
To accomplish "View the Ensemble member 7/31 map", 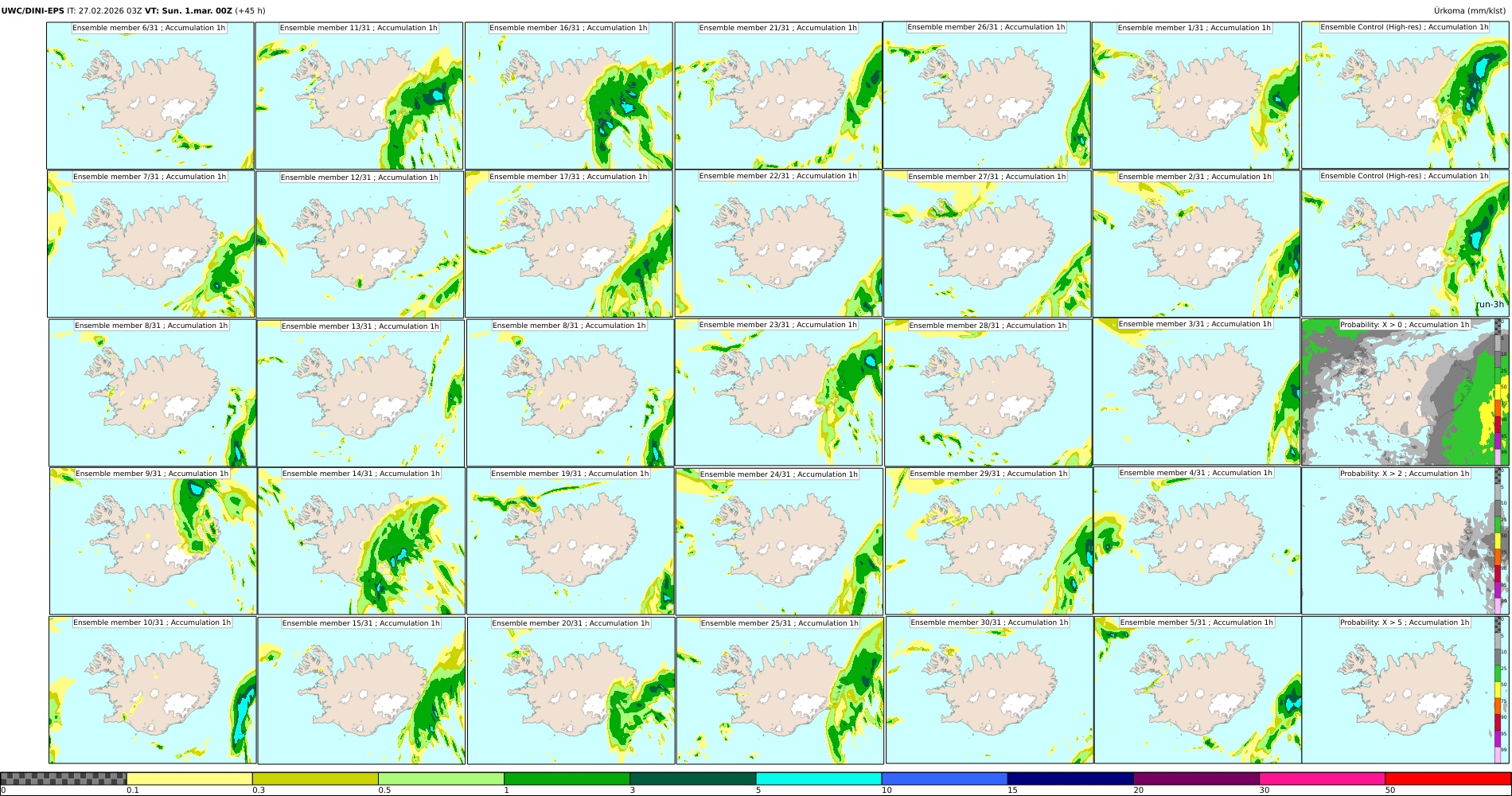I will coord(151,244).
